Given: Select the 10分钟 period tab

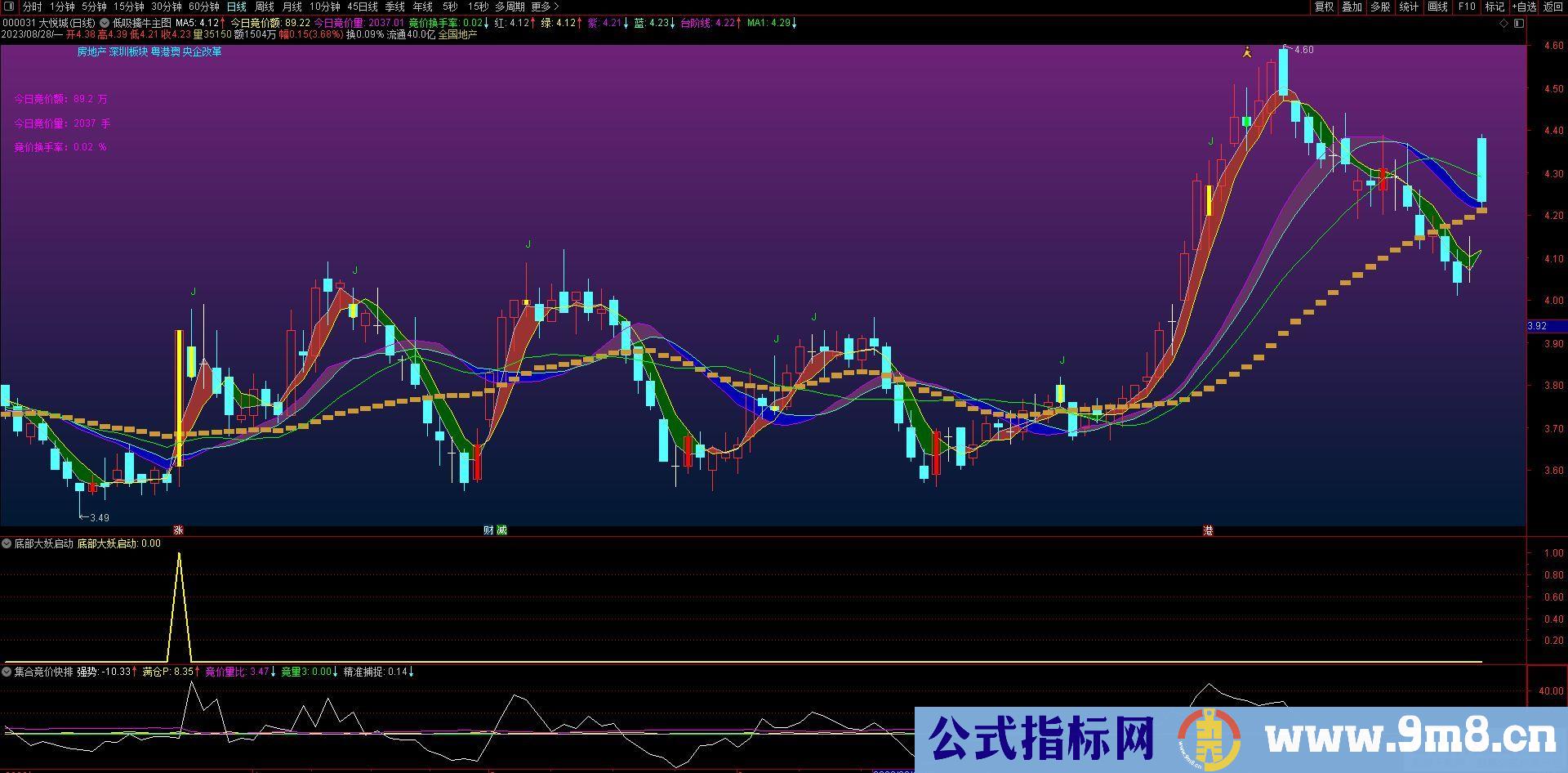Looking at the screenshot, I should 324,7.
